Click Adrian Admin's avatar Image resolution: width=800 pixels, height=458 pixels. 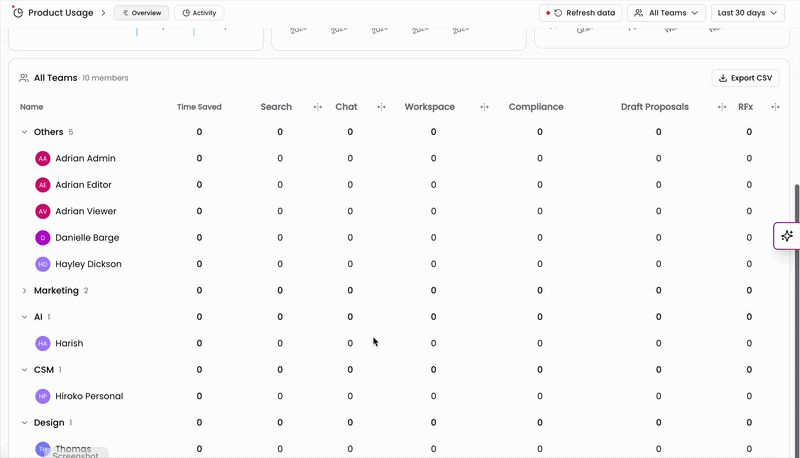click(43, 159)
